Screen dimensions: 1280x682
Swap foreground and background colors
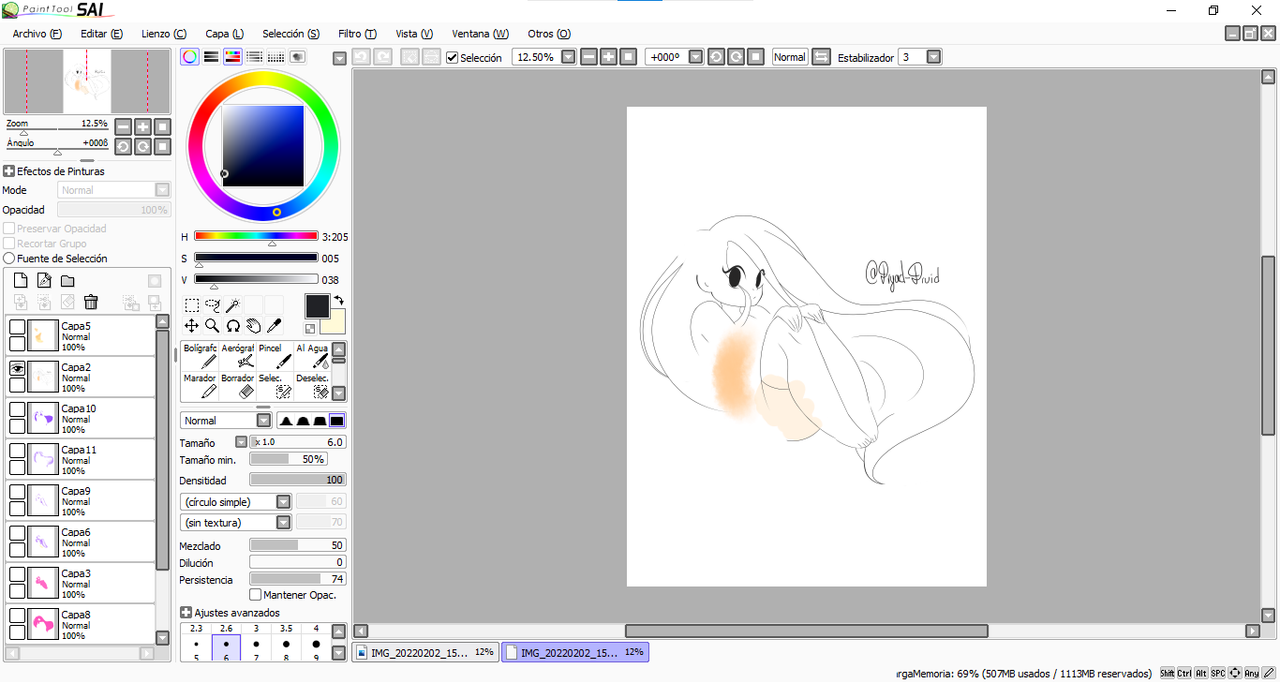click(x=338, y=300)
